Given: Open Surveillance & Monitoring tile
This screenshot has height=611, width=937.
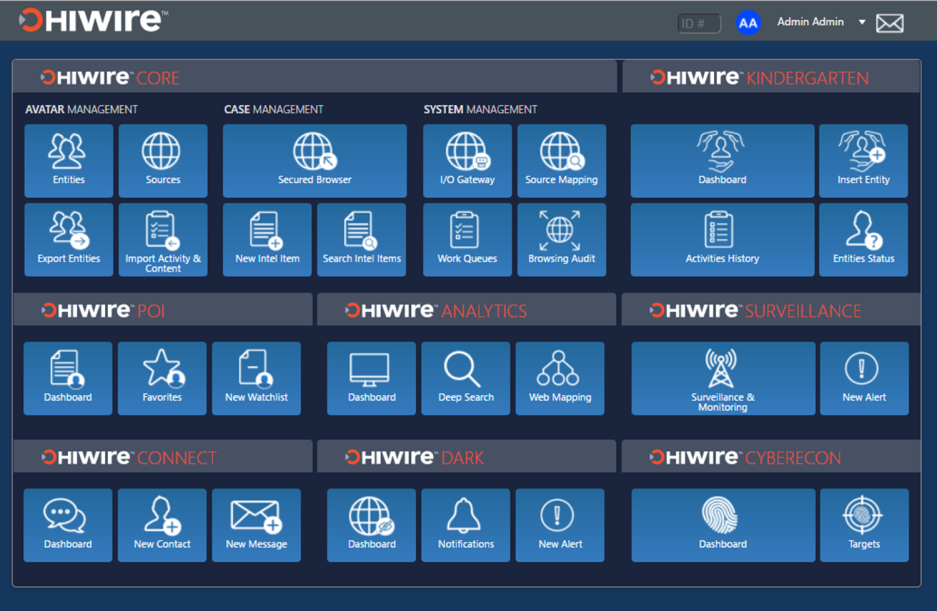Looking at the screenshot, I should pyautogui.click(x=722, y=378).
